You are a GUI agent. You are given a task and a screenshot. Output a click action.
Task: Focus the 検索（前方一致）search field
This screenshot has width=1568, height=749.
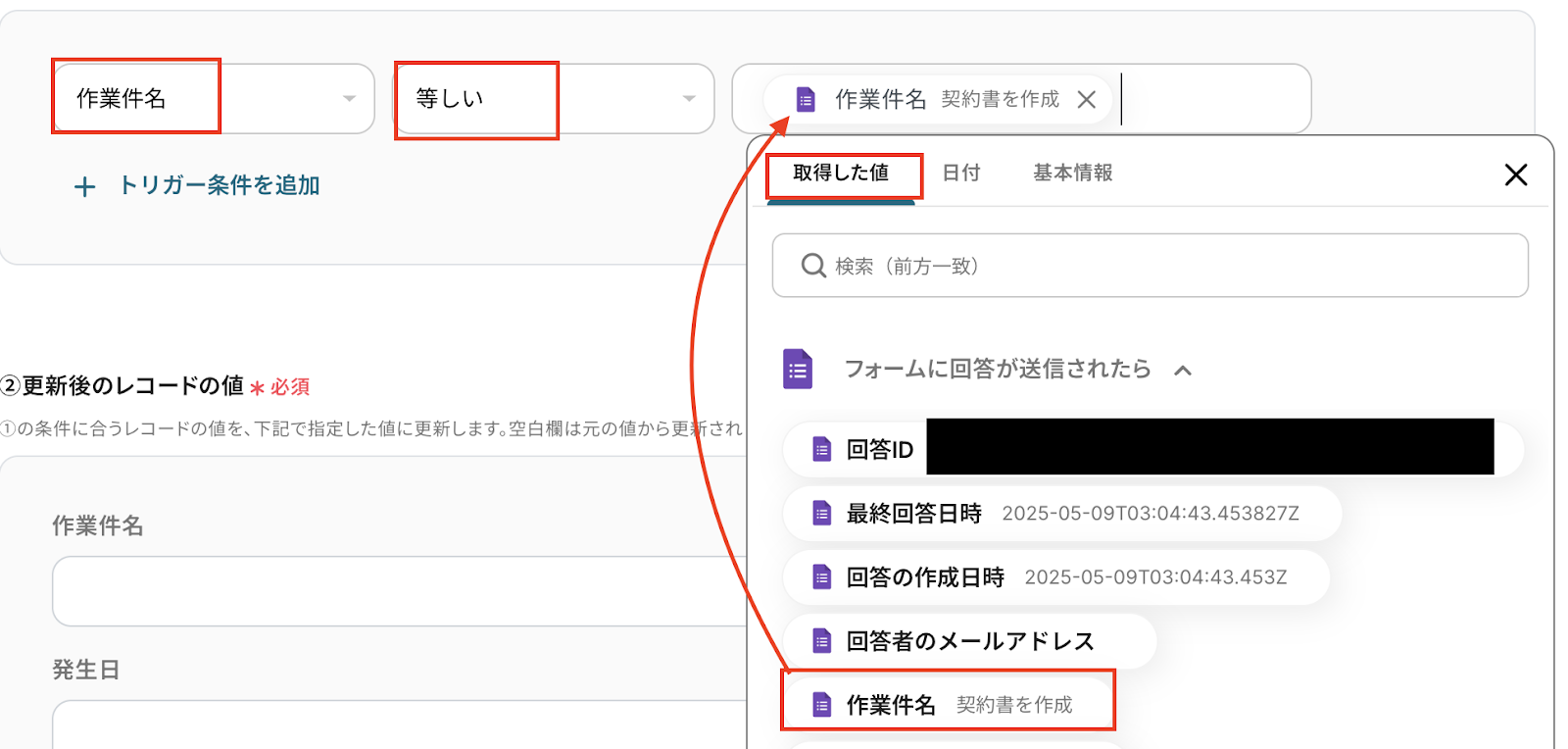(x=1166, y=266)
